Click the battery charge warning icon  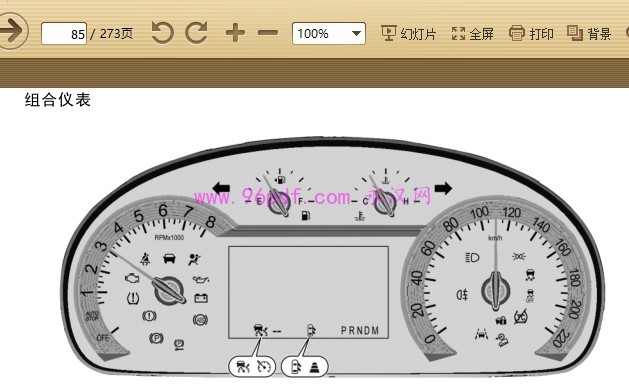click(201, 298)
